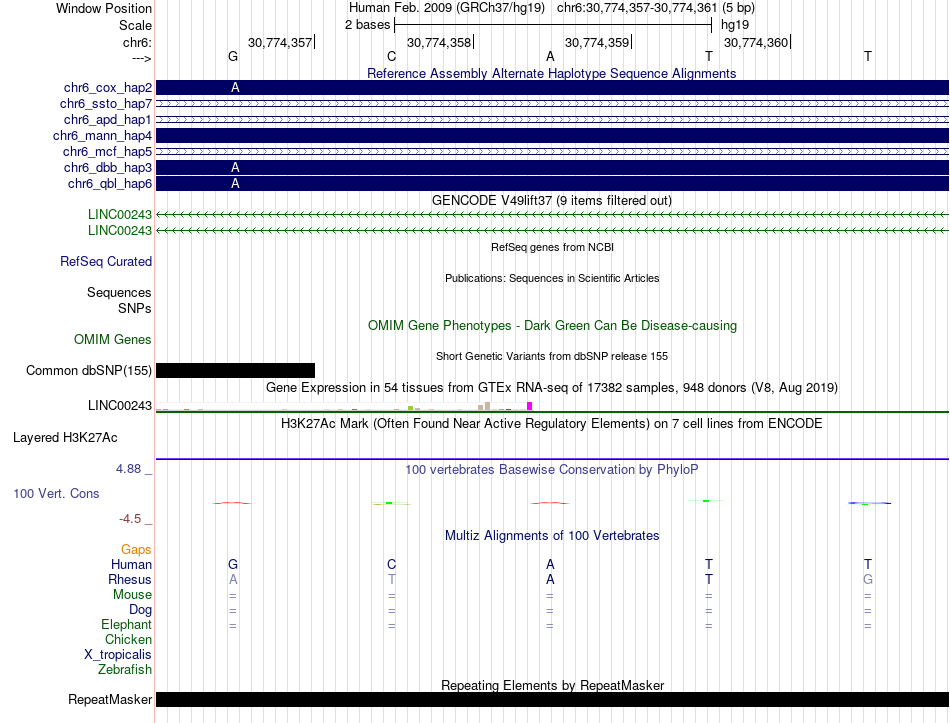
Task: Click Rhesus base G in last column
Action: pos(868,579)
